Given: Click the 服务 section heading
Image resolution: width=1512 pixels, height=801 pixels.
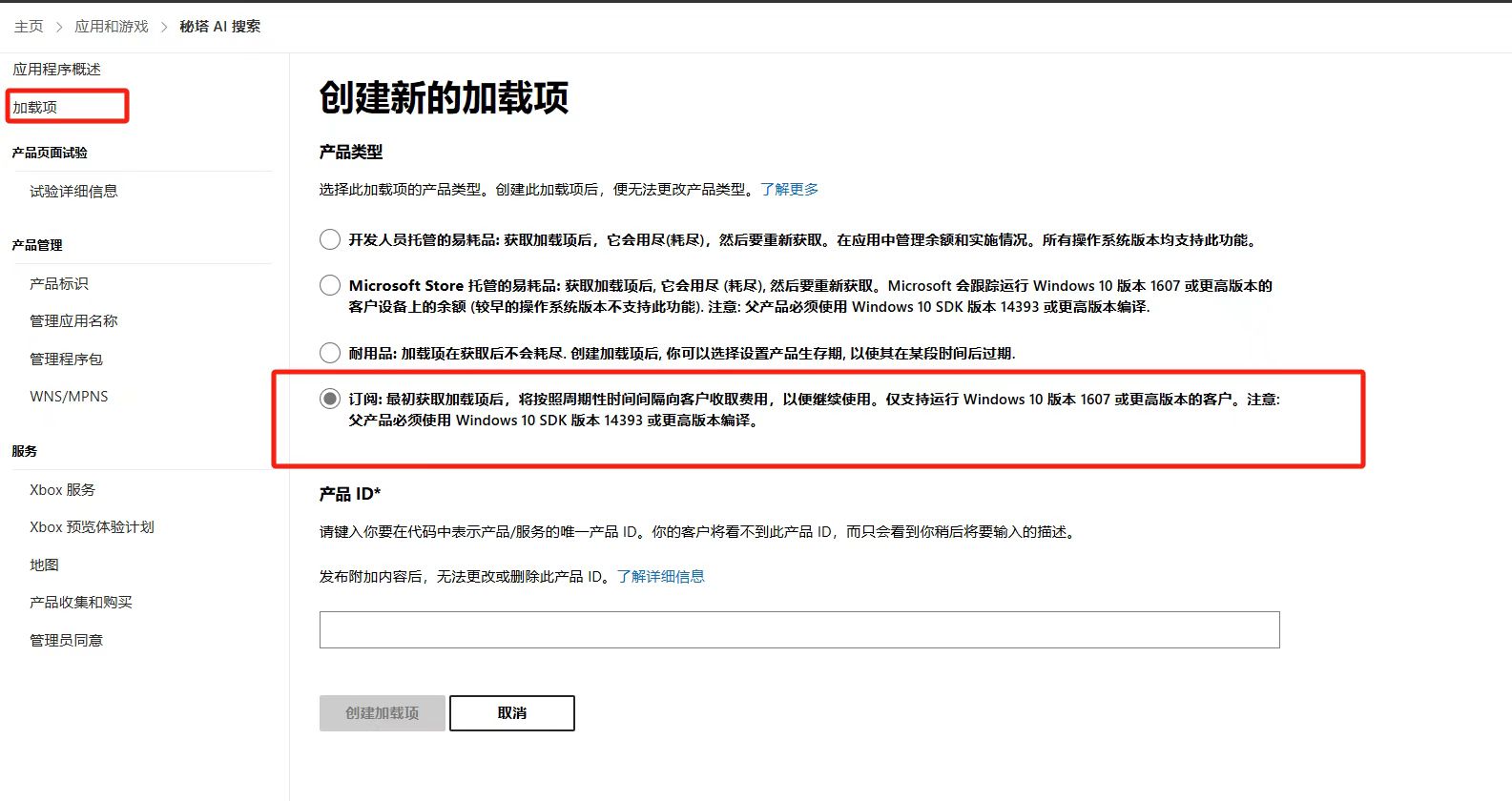Looking at the screenshot, I should (25, 451).
